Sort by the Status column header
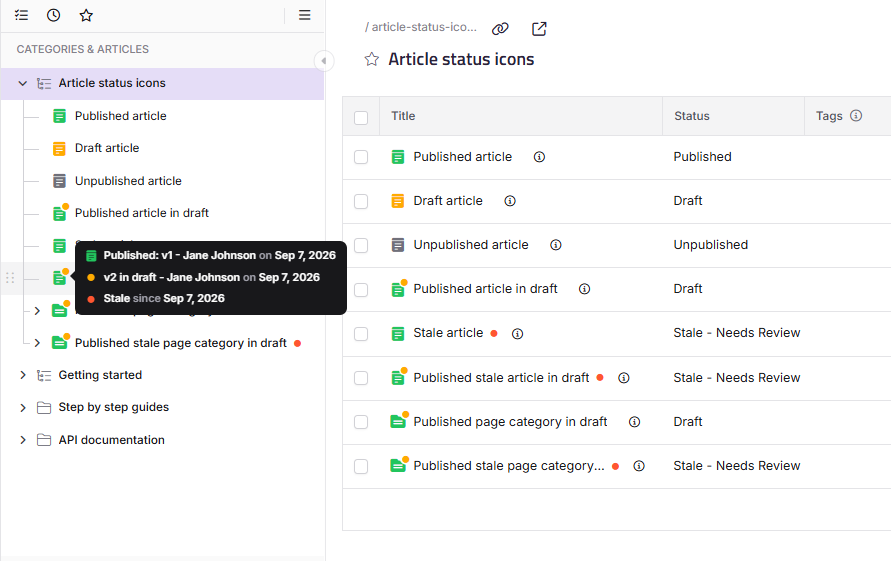 692,116
